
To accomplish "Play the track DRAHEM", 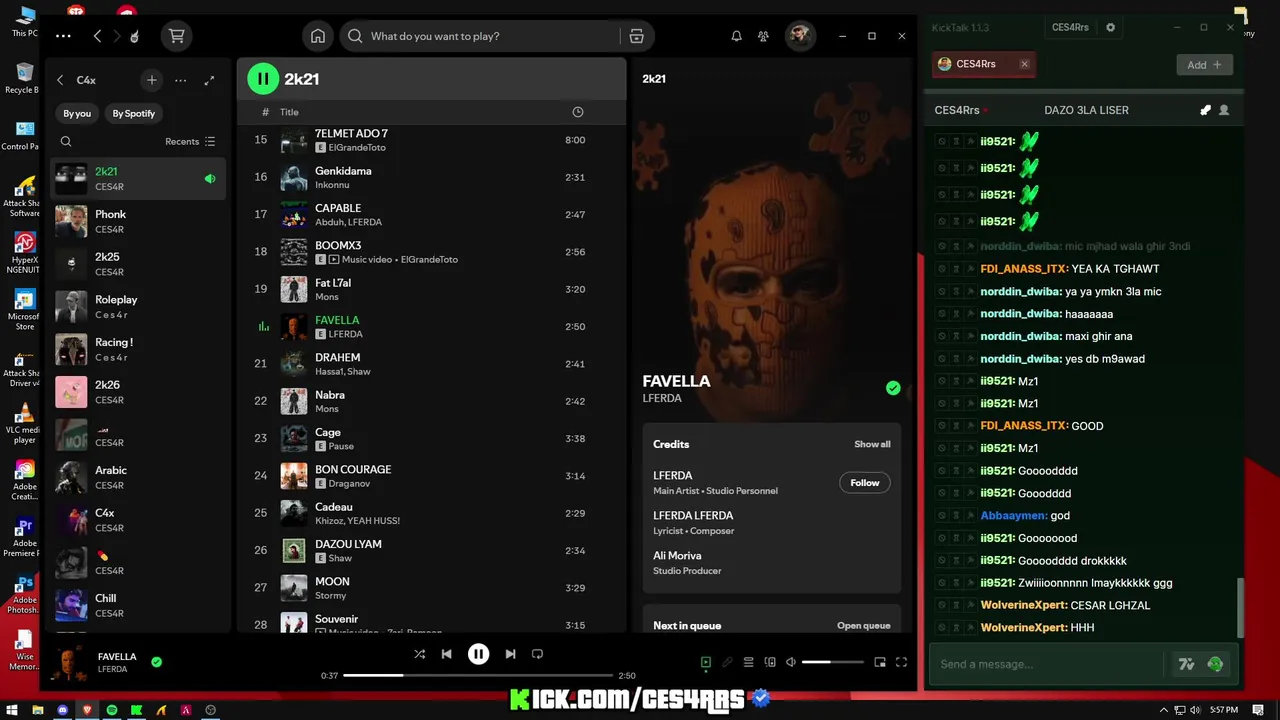I will 430,364.
